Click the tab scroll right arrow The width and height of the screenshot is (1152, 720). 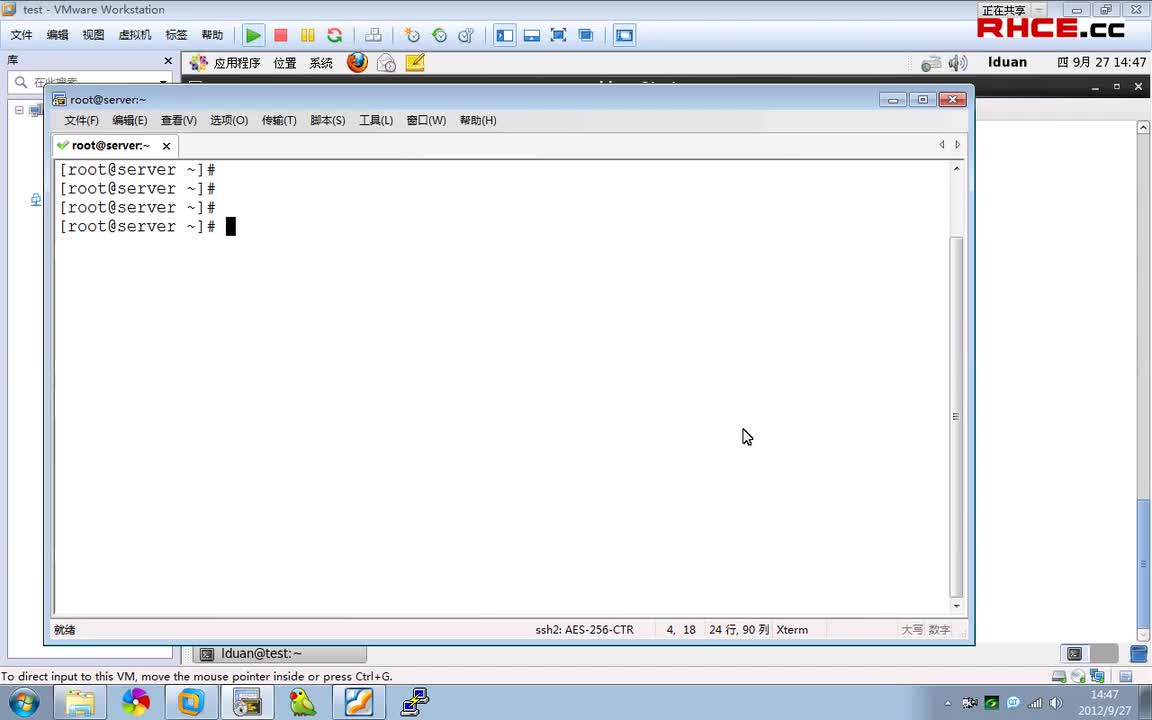pyautogui.click(x=957, y=145)
